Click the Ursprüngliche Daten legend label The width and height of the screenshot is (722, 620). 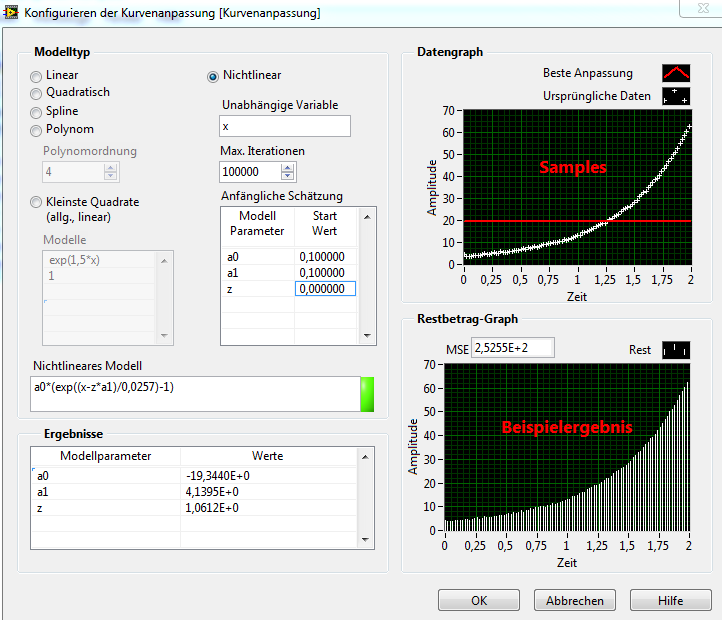597,96
